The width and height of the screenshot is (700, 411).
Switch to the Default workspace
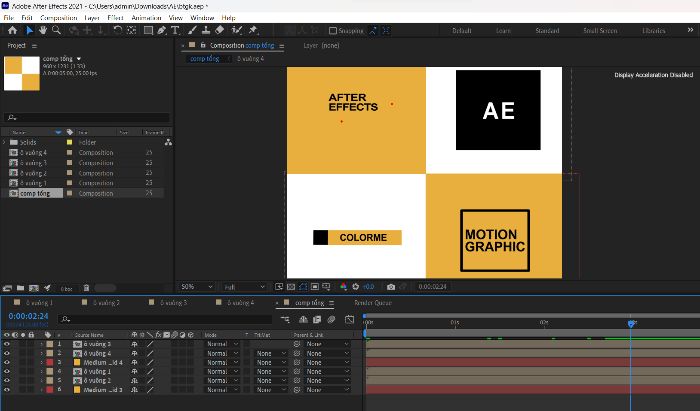[x=462, y=30]
